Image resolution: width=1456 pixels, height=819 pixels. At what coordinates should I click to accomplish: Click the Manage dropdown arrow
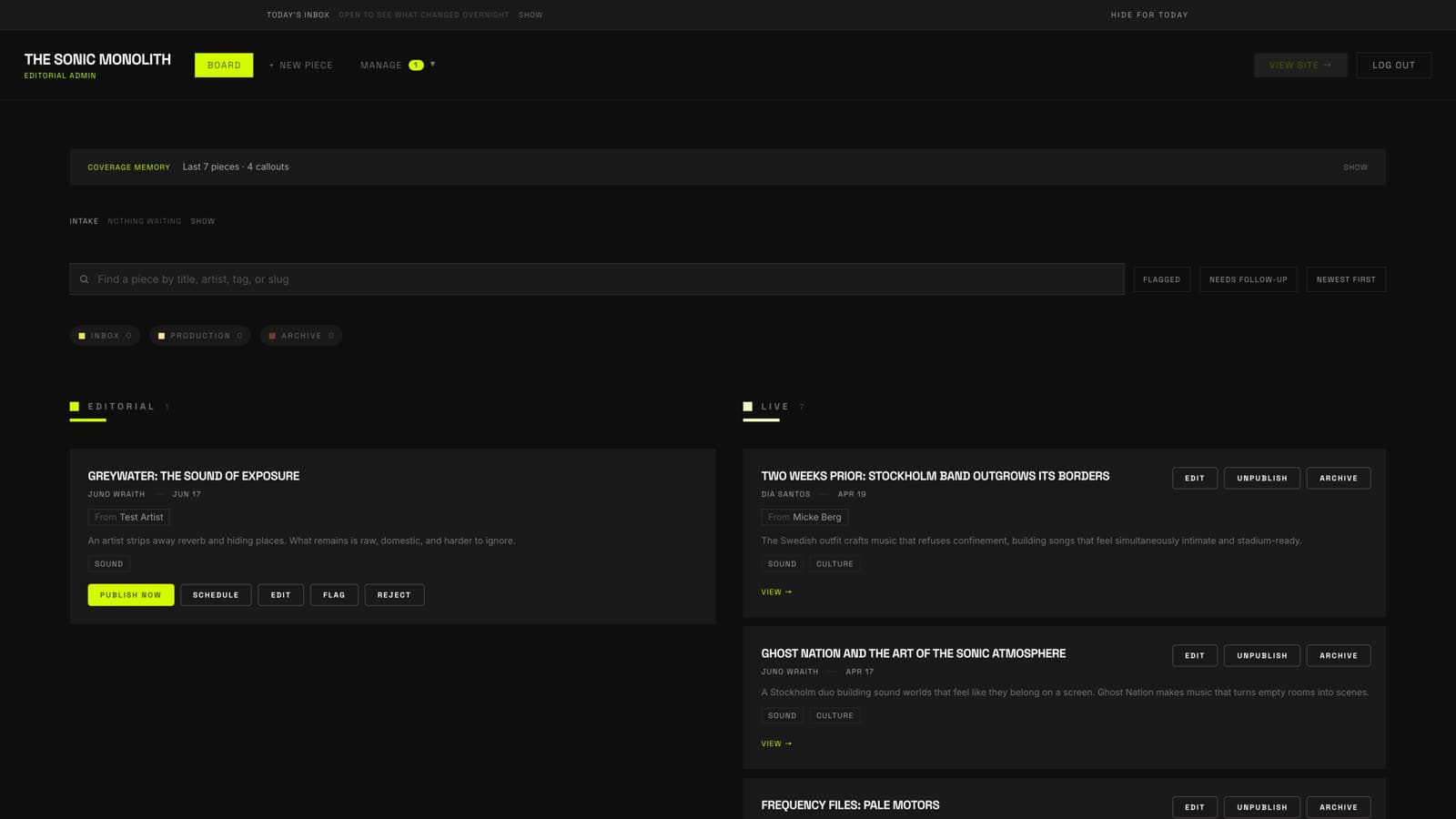pos(432,65)
